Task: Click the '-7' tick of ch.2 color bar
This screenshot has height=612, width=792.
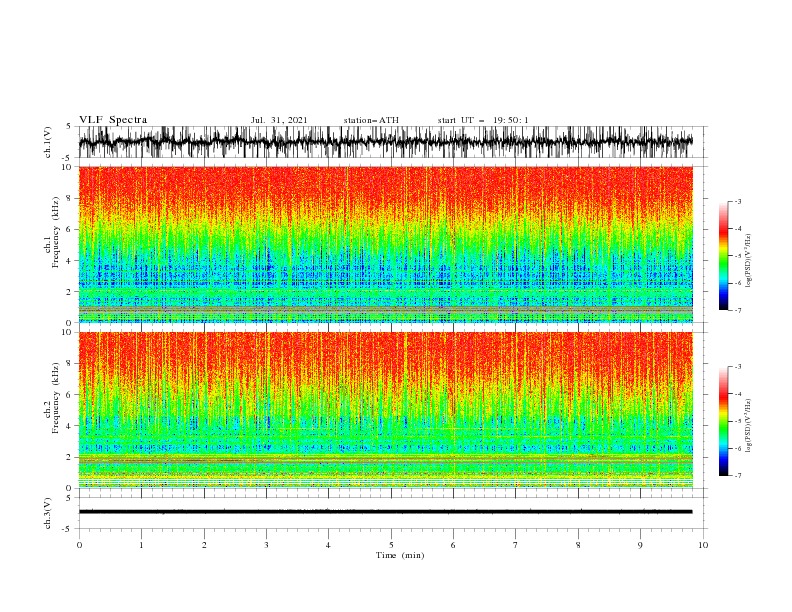Action: tap(737, 476)
